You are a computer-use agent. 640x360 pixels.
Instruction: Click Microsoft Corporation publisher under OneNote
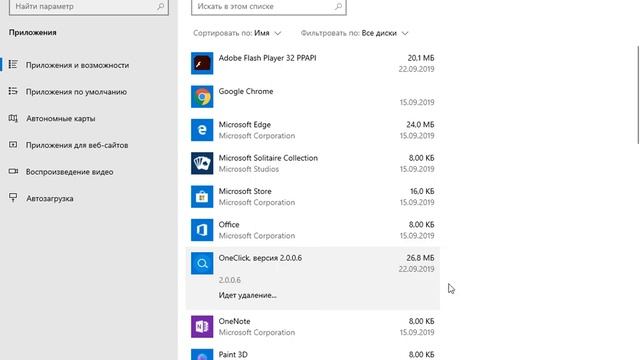(x=257, y=332)
